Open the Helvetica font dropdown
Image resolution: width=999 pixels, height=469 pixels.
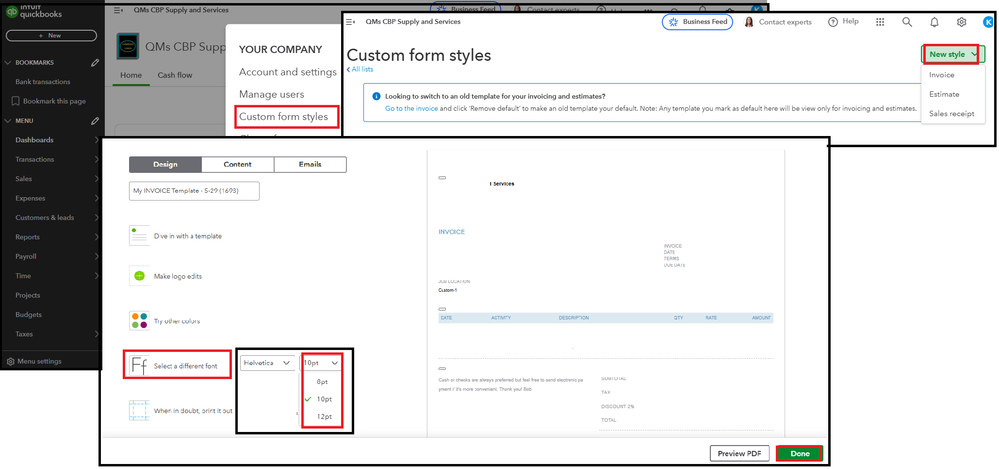tap(268, 363)
